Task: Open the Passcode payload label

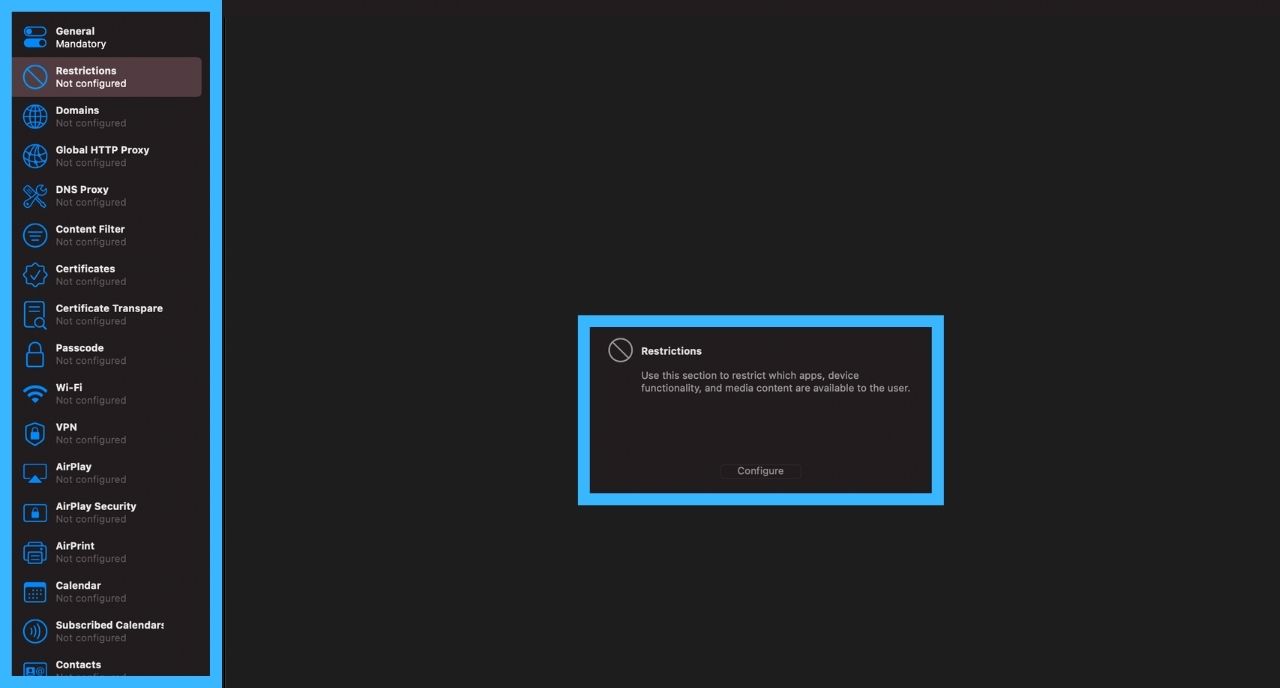Action: point(79,348)
